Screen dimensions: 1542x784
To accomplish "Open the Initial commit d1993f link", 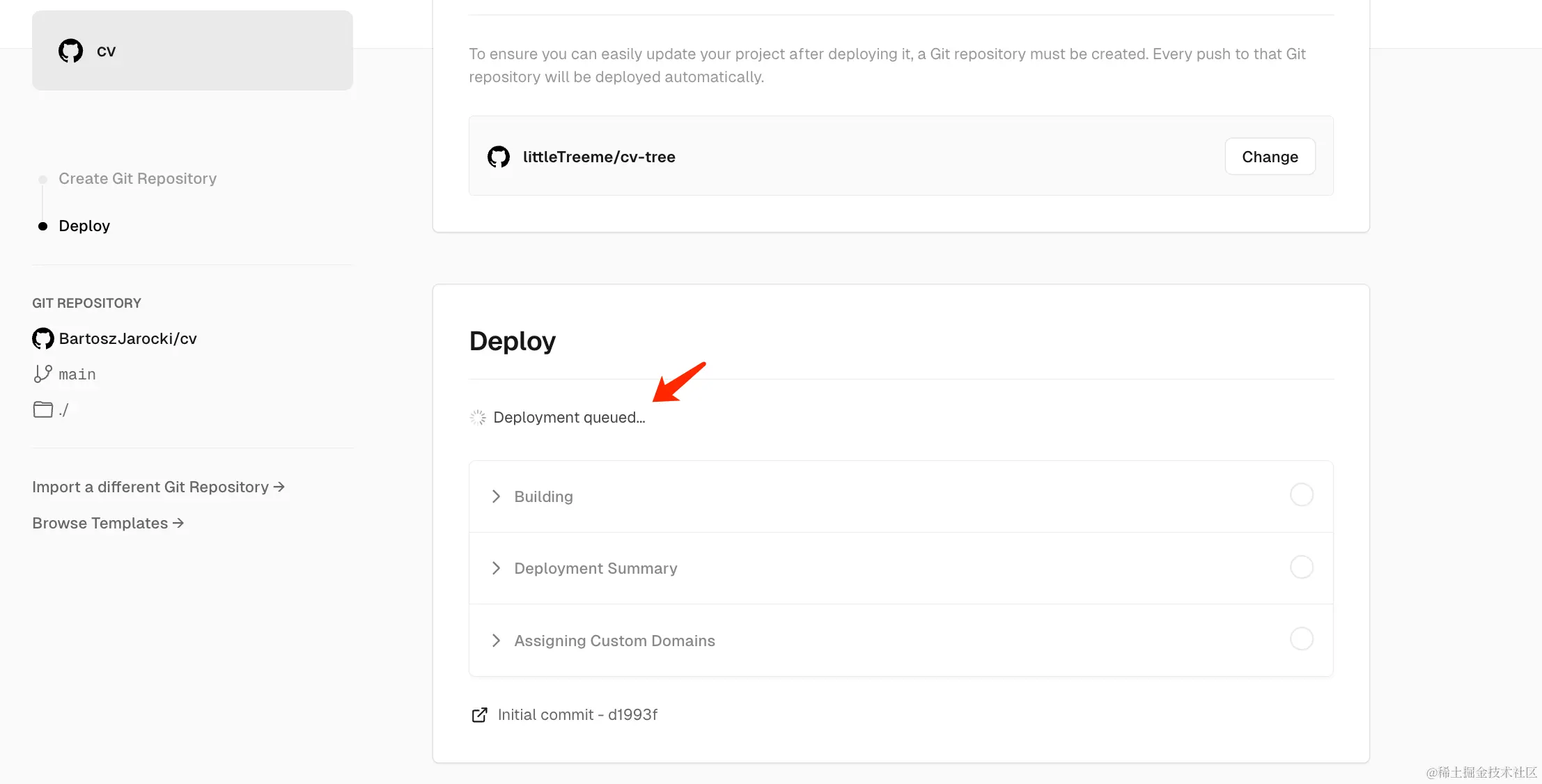I will [577, 715].
